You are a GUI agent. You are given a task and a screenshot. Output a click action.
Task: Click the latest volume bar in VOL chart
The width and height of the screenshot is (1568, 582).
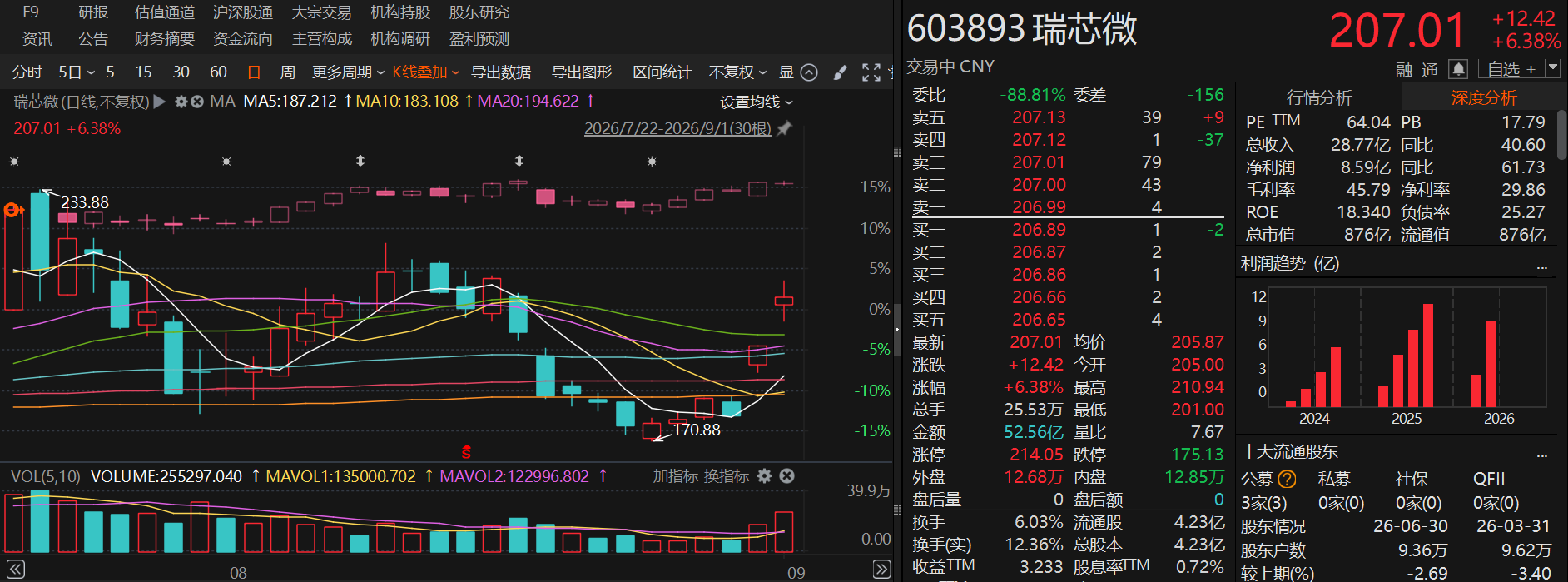pos(784,532)
